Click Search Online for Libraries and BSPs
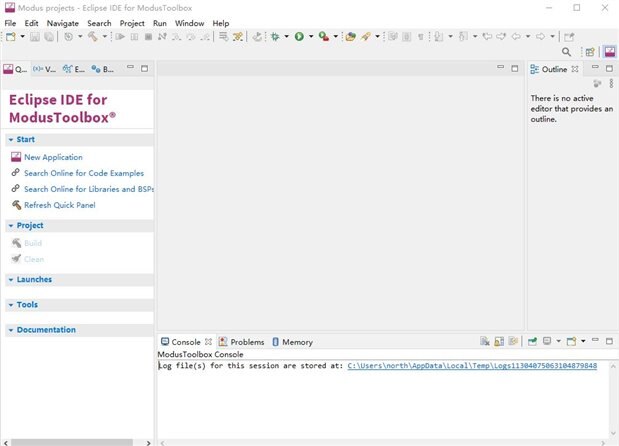Image resolution: width=619 pixels, height=446 pixels. (89, 189)
